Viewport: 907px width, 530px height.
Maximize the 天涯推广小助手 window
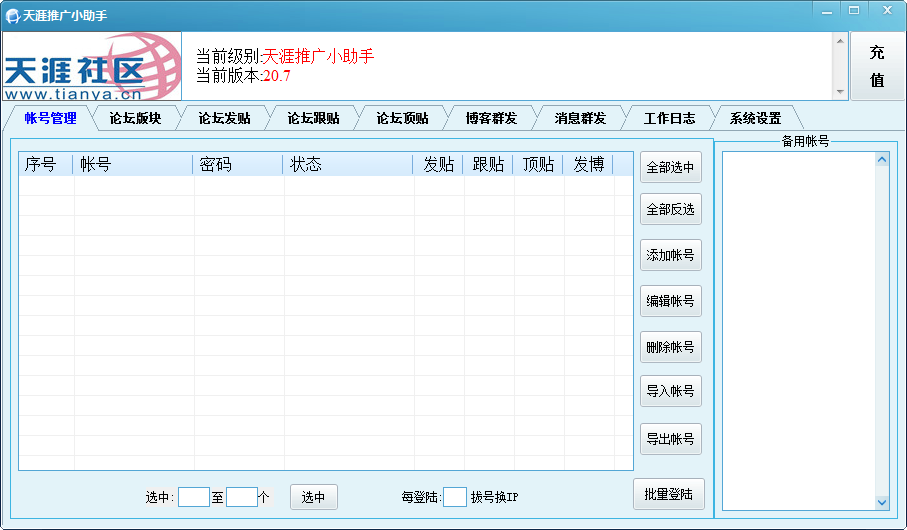click(854, 11)
